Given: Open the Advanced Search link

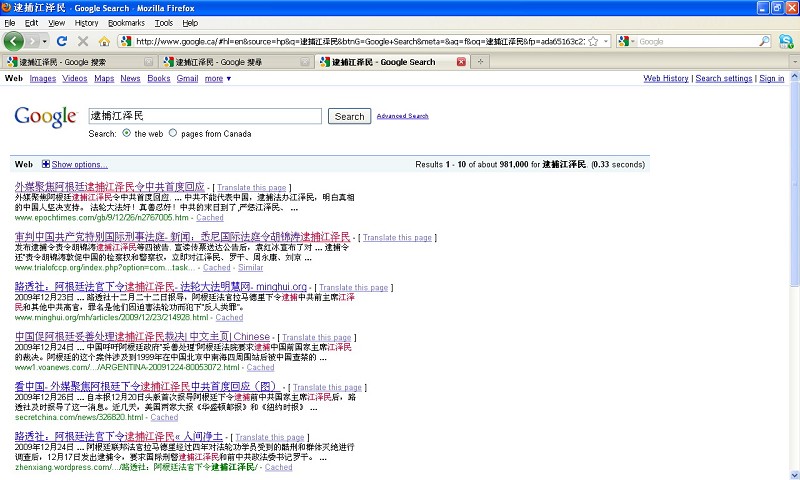Looking at the screenshot, I should (x=402, y=116).
